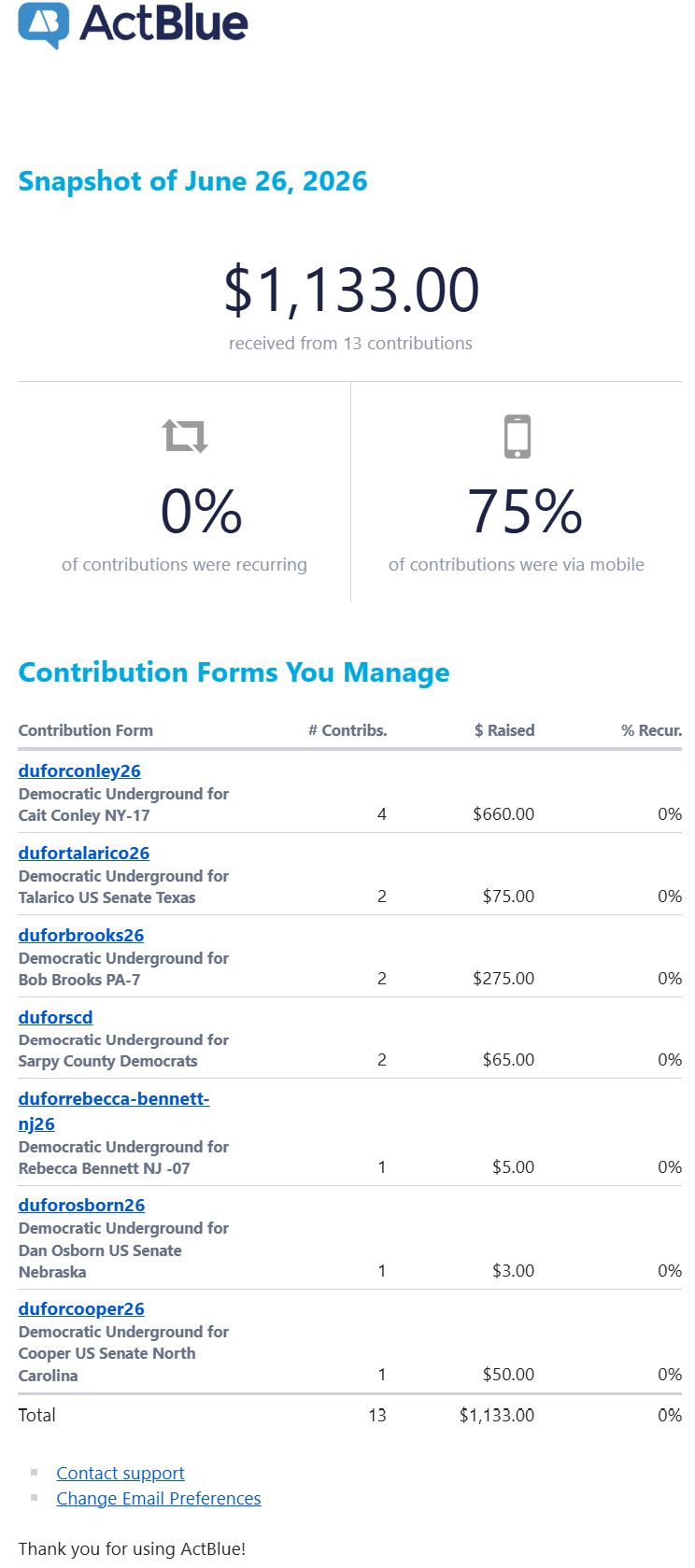Open the duforosborn26 form link
The height and width of the screenshot is (1568, 695).
(82, 1205)
